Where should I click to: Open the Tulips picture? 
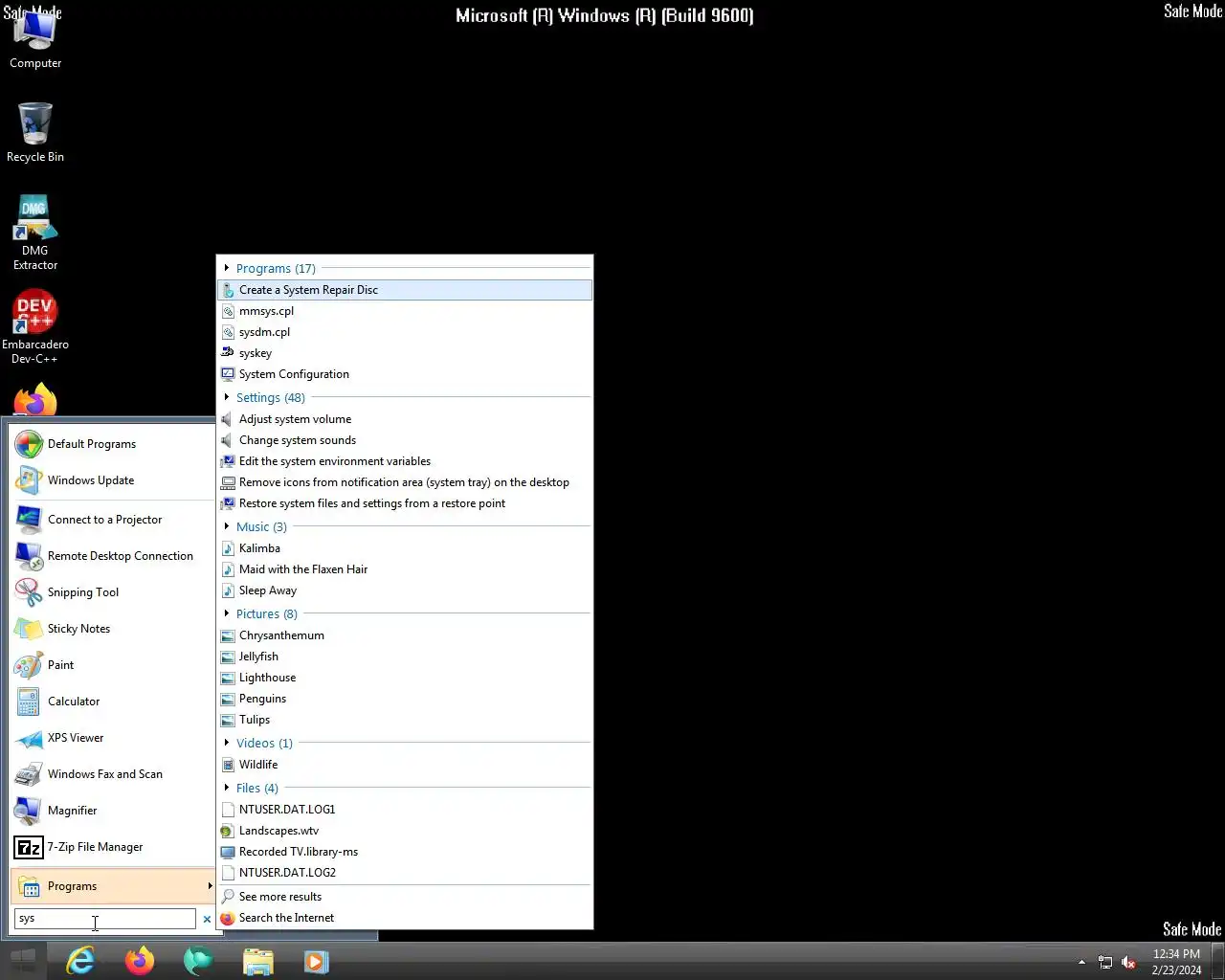click(405, 720)
